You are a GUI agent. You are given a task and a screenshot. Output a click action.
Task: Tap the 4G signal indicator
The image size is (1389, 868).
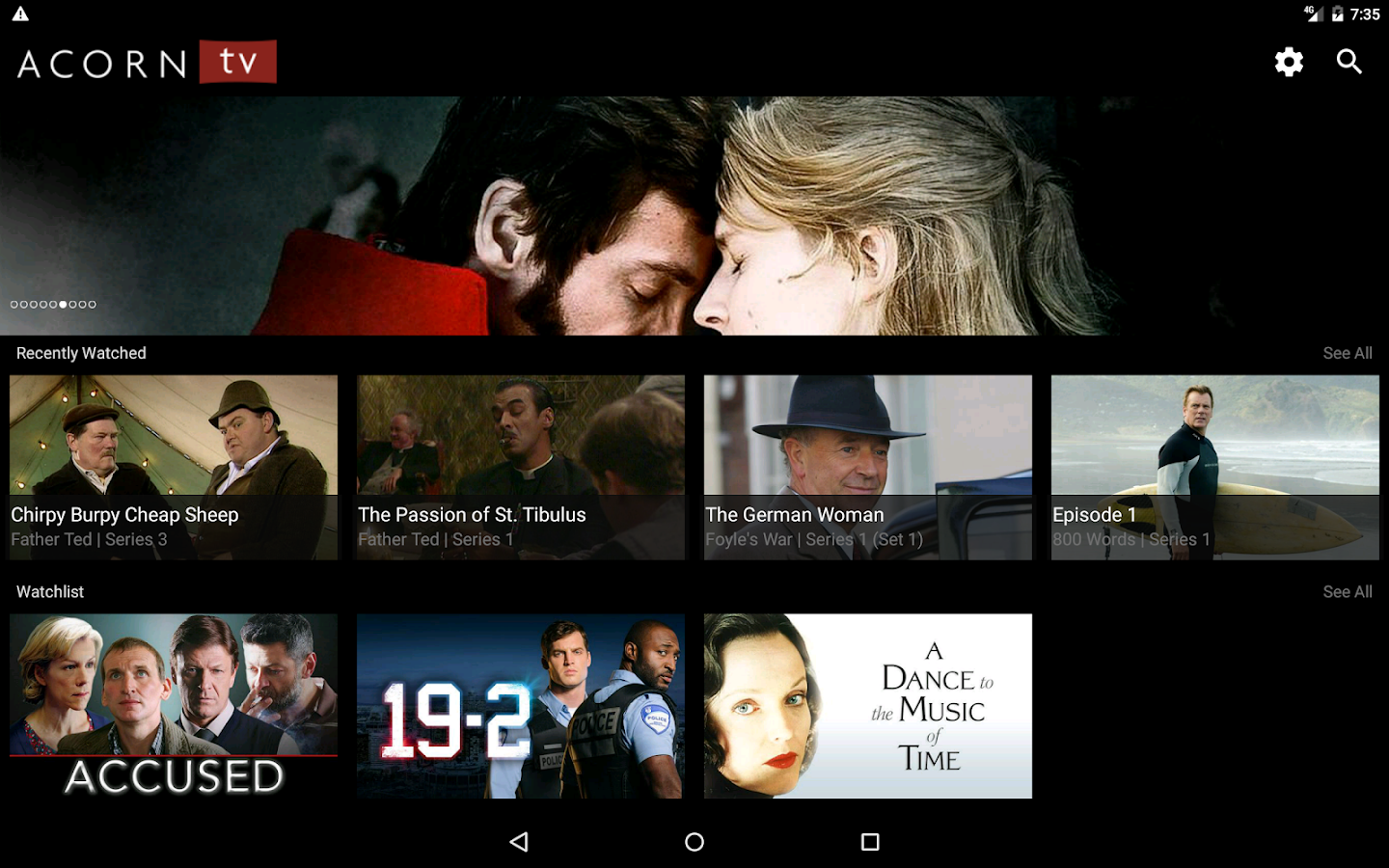pos(1313,14)
